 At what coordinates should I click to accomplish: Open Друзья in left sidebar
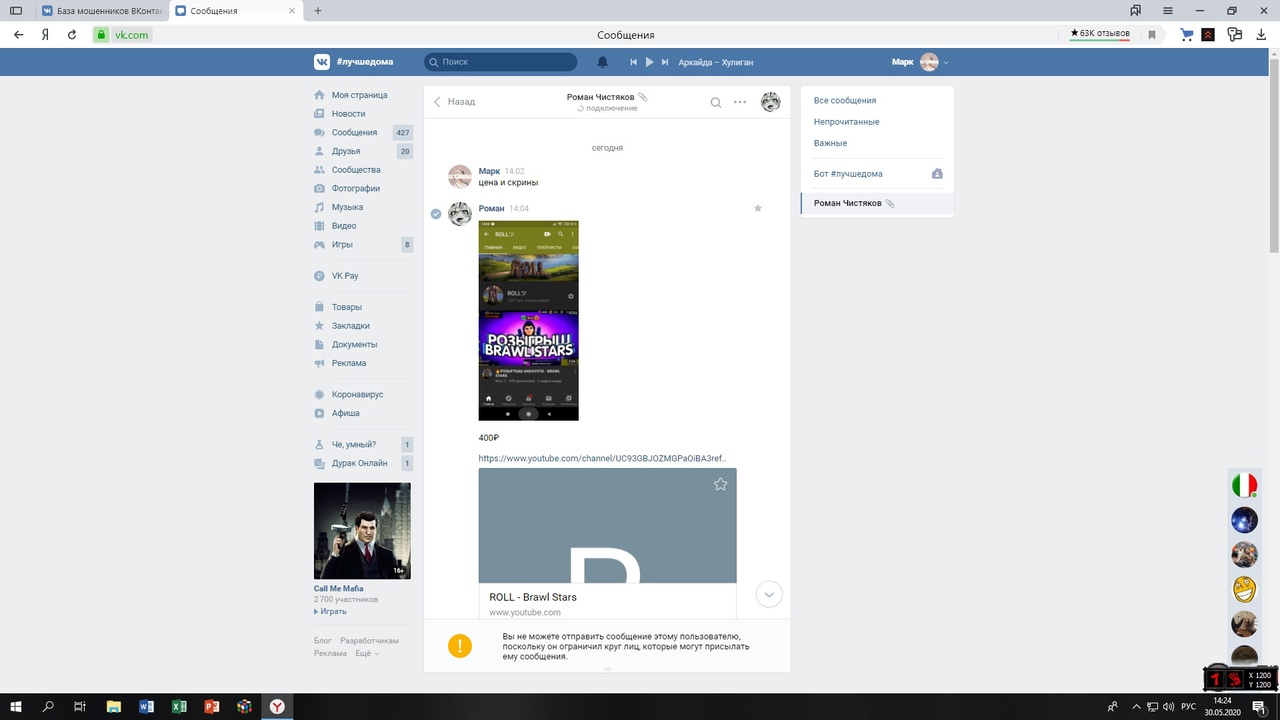(346, 151)
